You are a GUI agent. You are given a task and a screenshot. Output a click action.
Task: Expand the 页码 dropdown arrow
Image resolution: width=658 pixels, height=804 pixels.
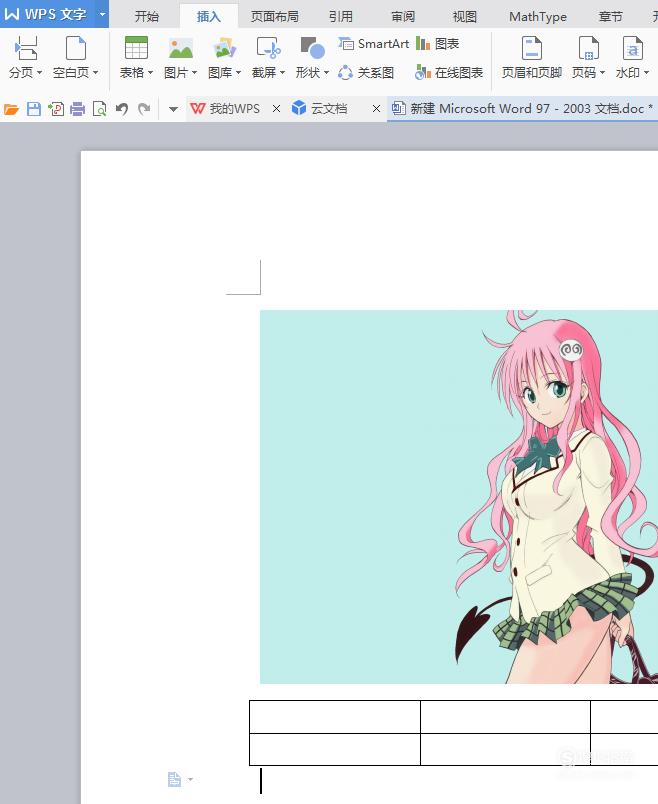coord(602,73)
